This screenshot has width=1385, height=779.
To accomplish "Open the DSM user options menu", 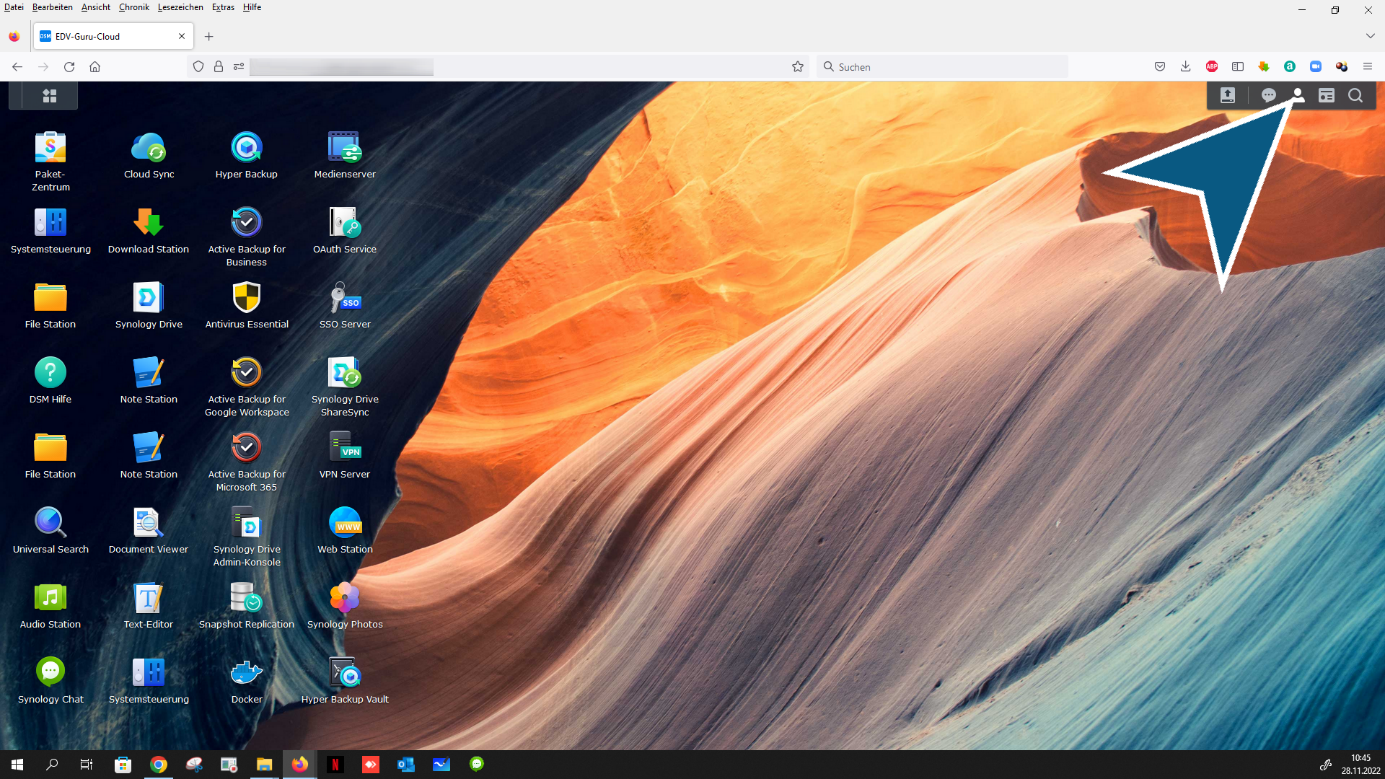I will (1297, 96).
